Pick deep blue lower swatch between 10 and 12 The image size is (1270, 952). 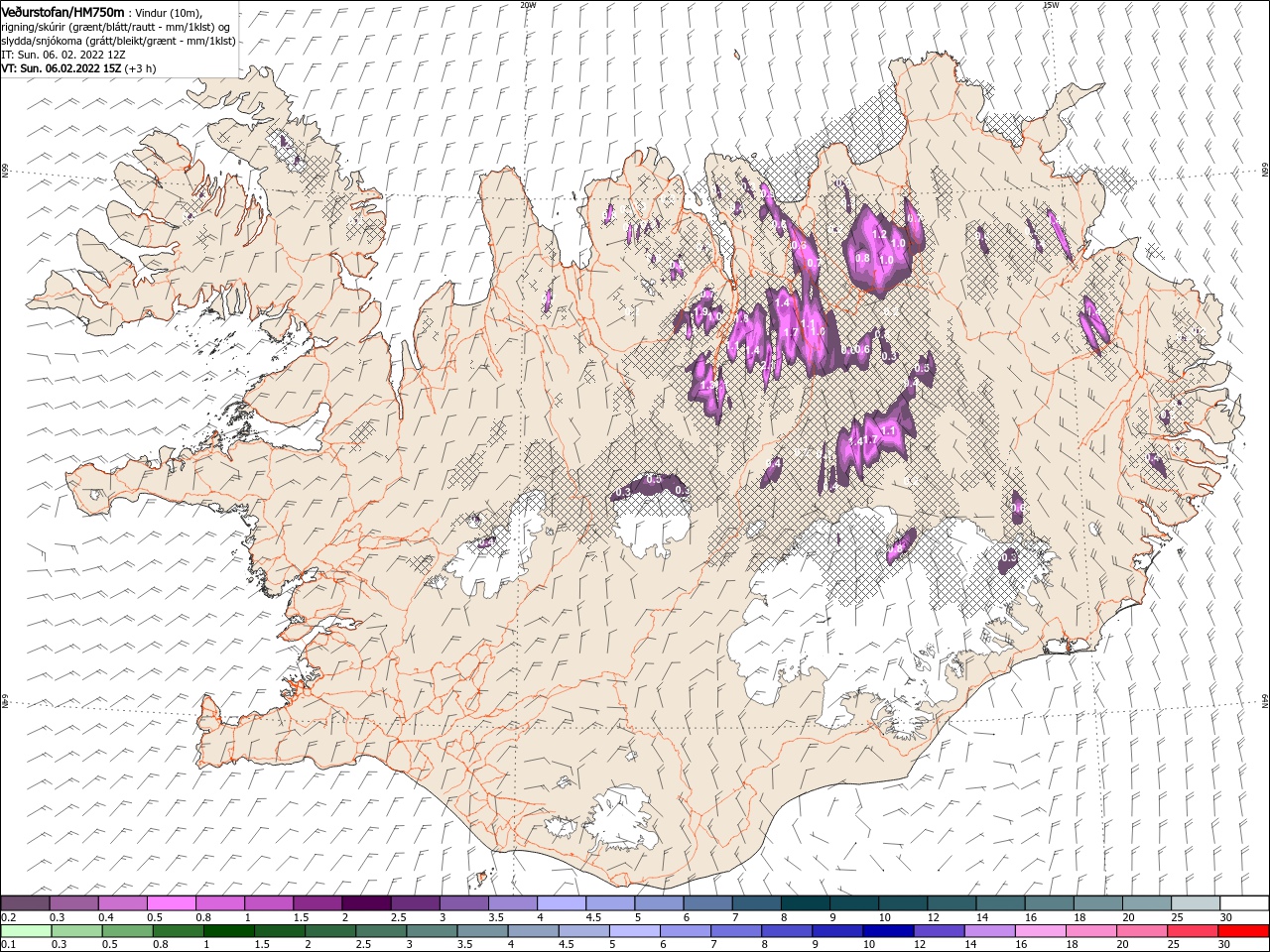(887, 931)
